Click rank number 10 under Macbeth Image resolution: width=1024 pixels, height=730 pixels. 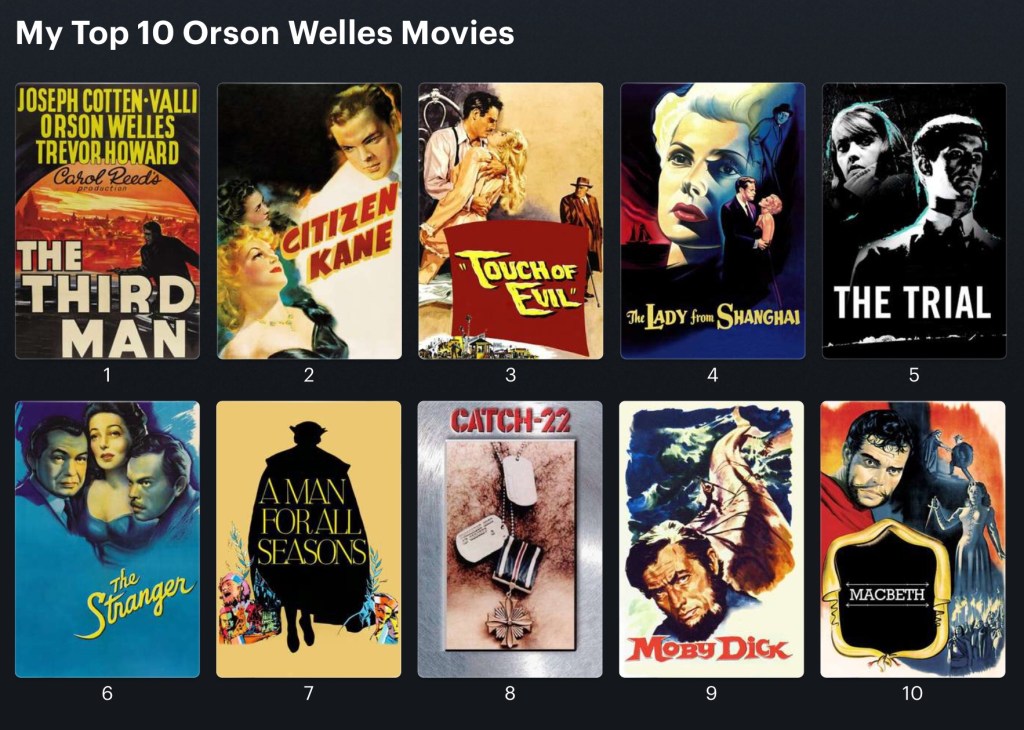coord(912,693)
